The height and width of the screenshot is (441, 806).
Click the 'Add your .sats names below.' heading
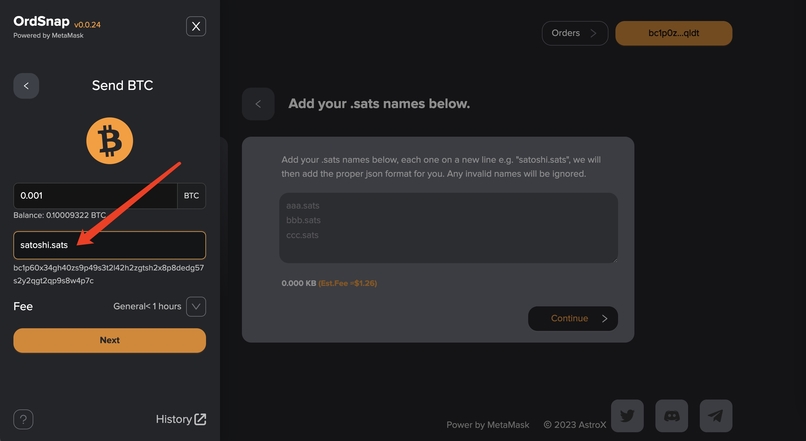379,104
